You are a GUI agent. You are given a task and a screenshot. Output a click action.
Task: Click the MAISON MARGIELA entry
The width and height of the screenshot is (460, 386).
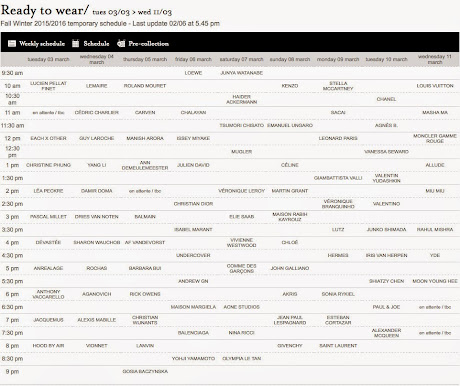coord(193,307)
